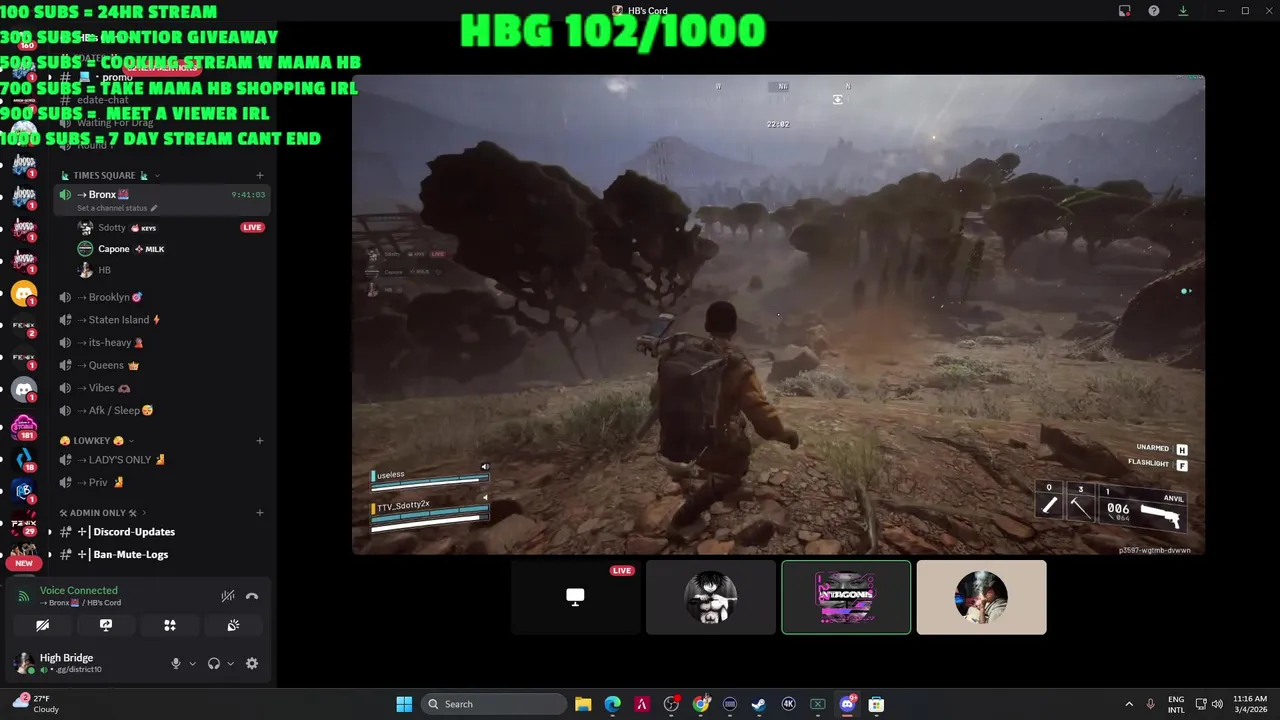Open Discord inbox icon in title bar
Image resolution: width=1280 pixels, height=720 pixels.
(1125, 11)
